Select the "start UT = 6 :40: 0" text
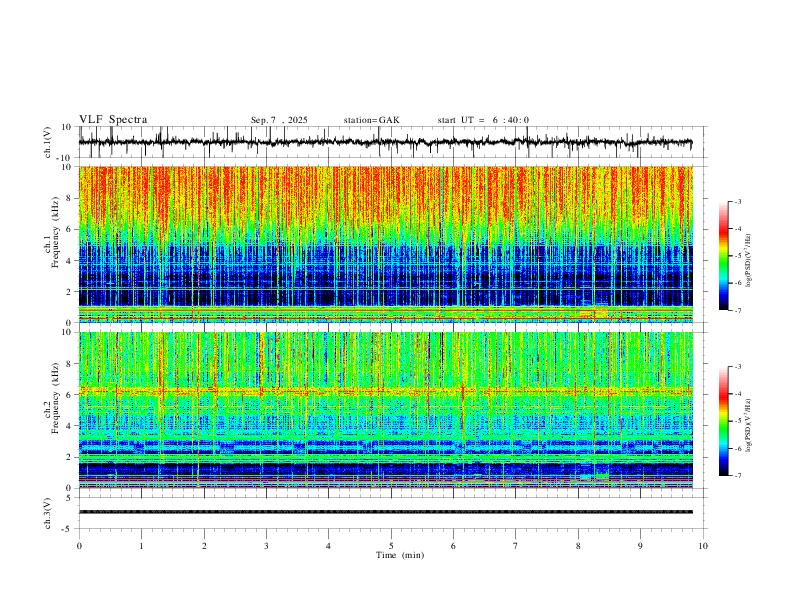 (483, 120)
